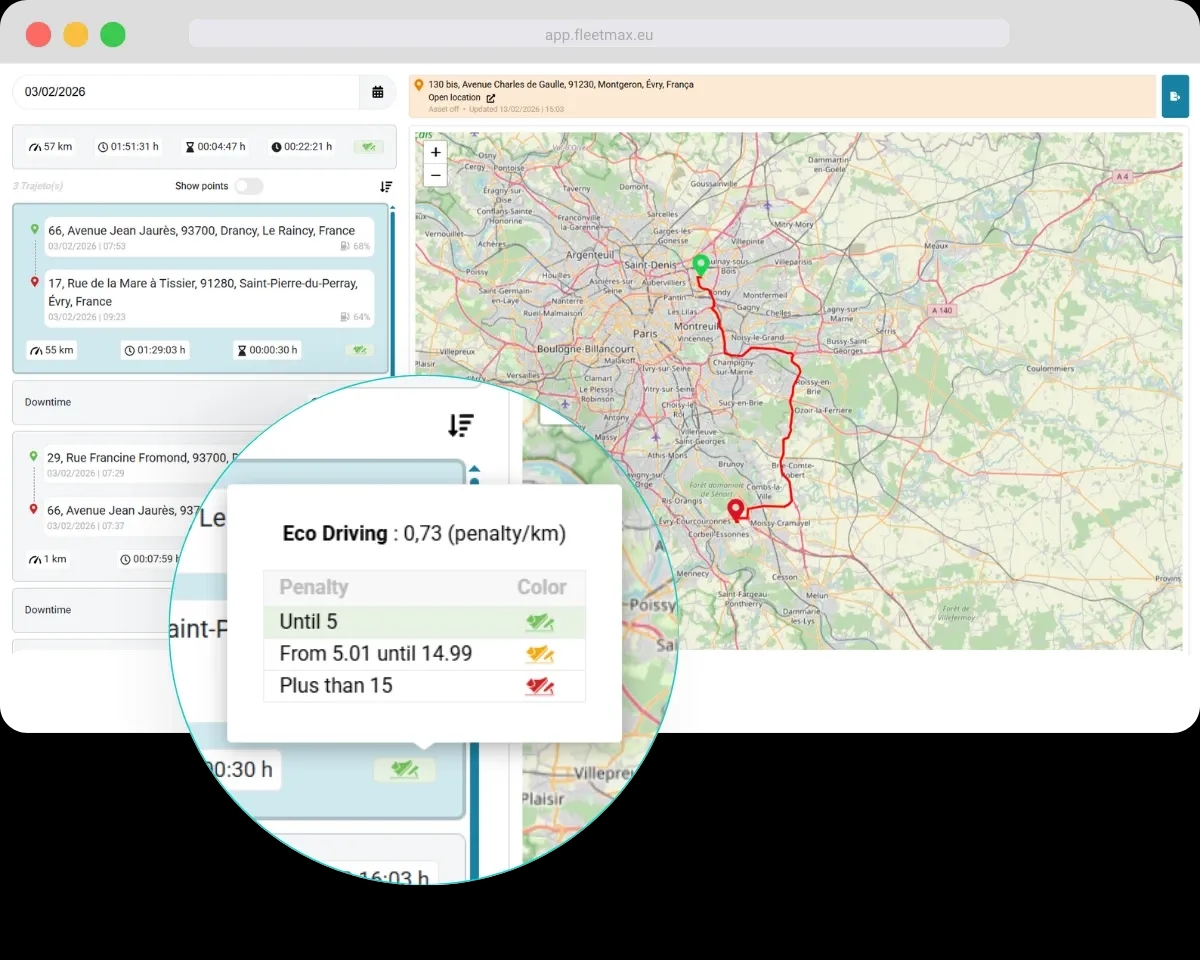This screenshot has width=1200, height=960.
Task: Click the Asset off updated status line
Action: (x=496, y=109)
